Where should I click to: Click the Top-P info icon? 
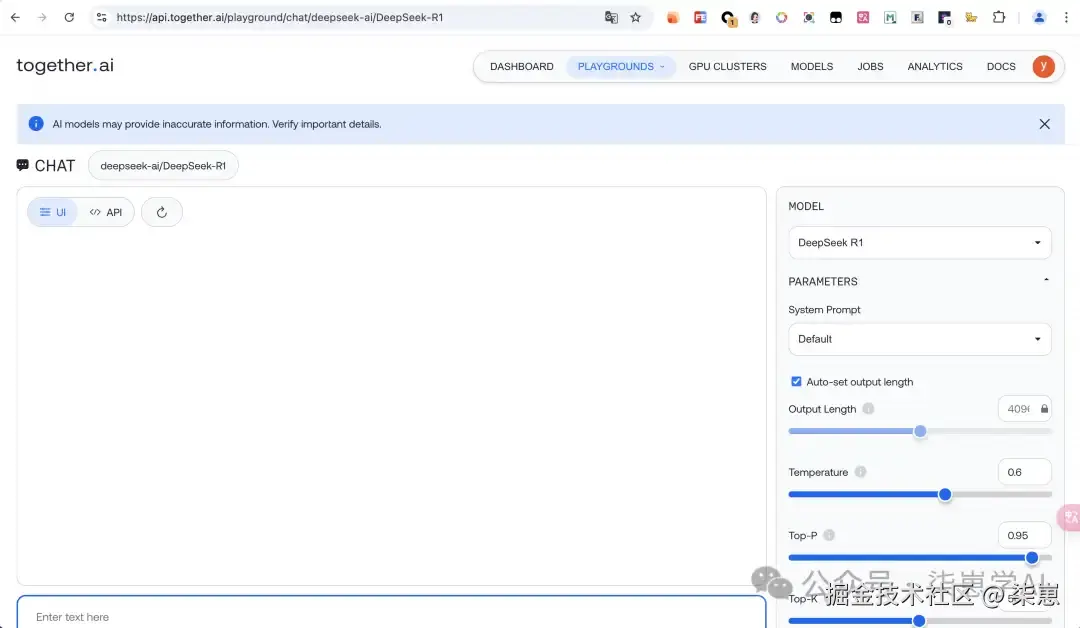pos(829,535)
